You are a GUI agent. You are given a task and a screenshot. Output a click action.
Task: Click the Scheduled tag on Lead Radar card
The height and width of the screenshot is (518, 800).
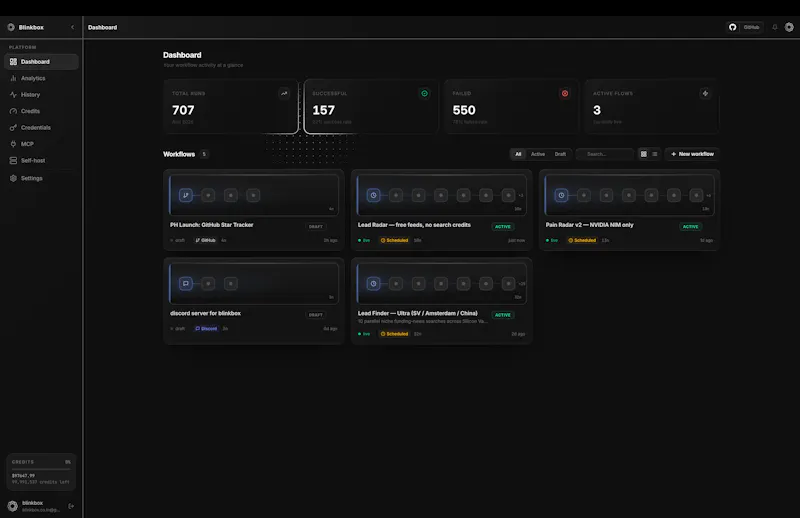[x=394, y=240]
